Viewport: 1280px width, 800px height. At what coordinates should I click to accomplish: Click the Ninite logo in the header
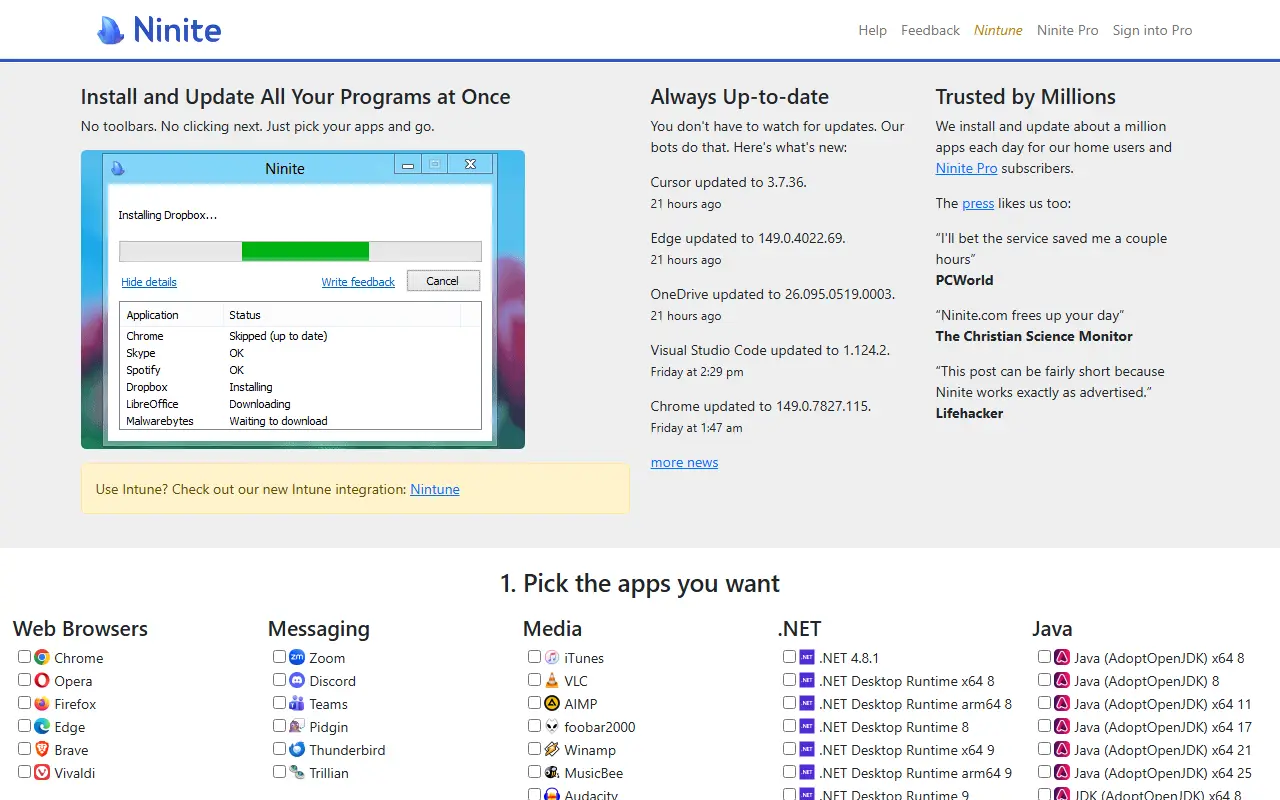tap(159, 30)
